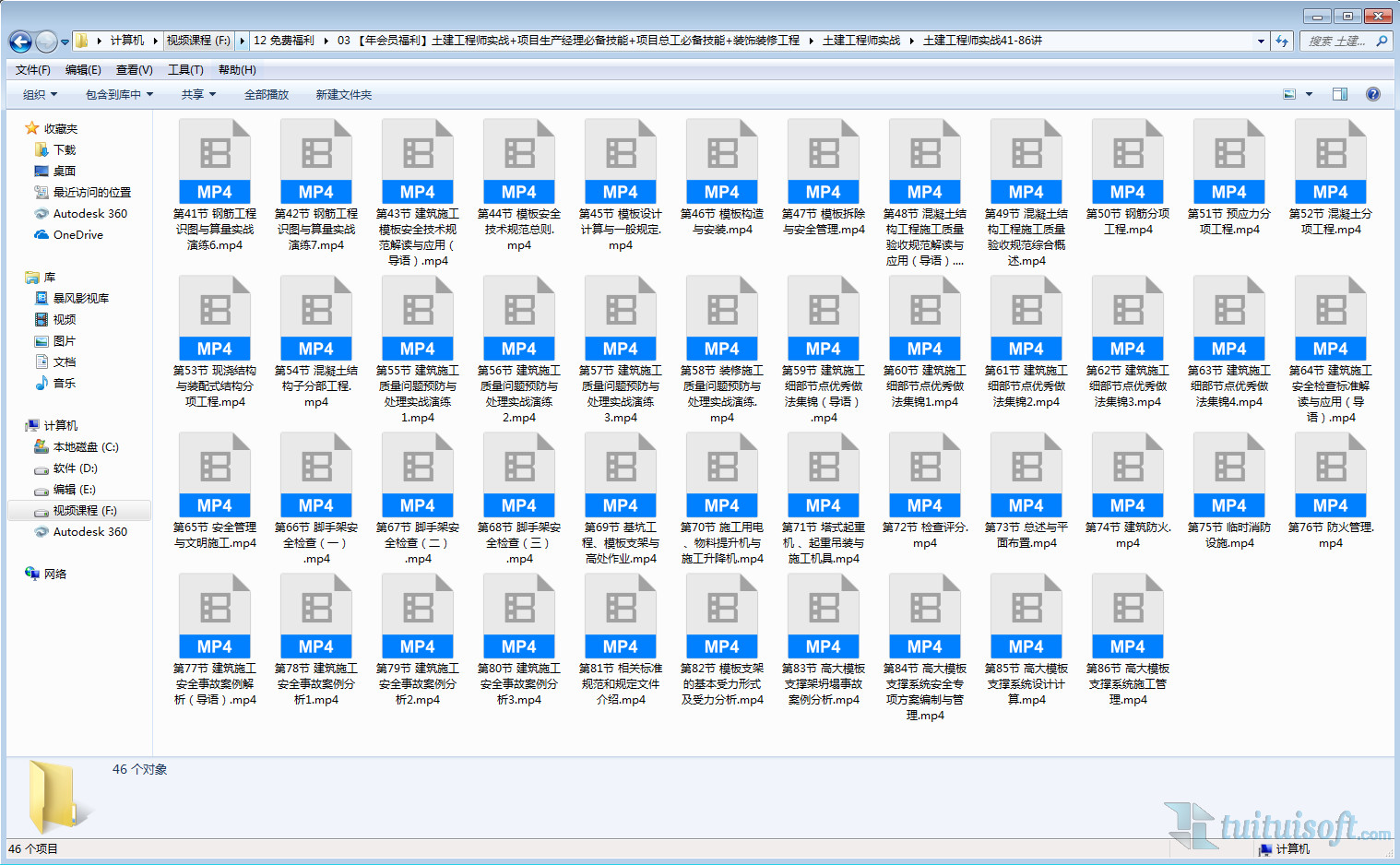
Task: Select local disk C: drive
Action: click(x=85, y=447)
